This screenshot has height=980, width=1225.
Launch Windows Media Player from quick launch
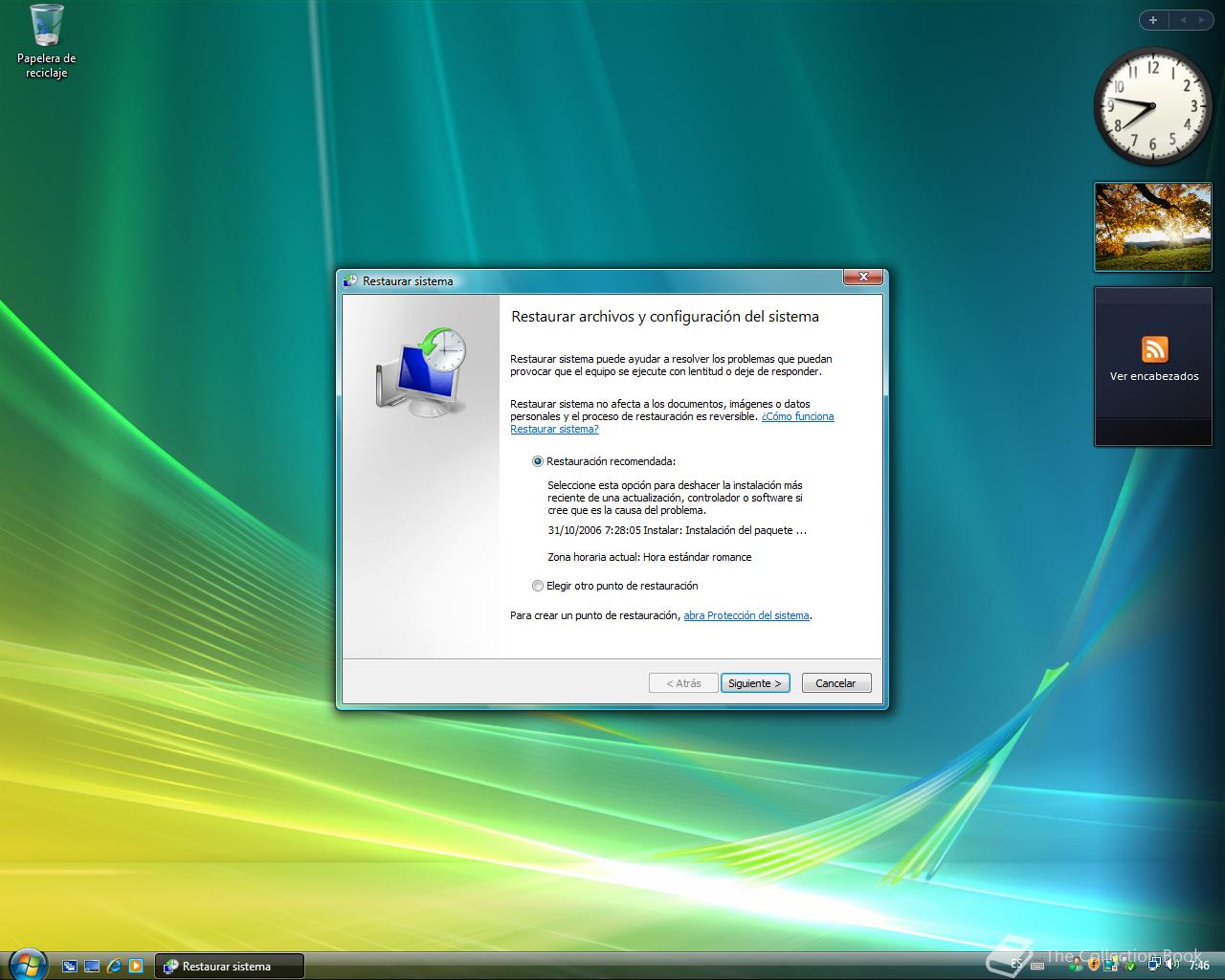(136, 966)
